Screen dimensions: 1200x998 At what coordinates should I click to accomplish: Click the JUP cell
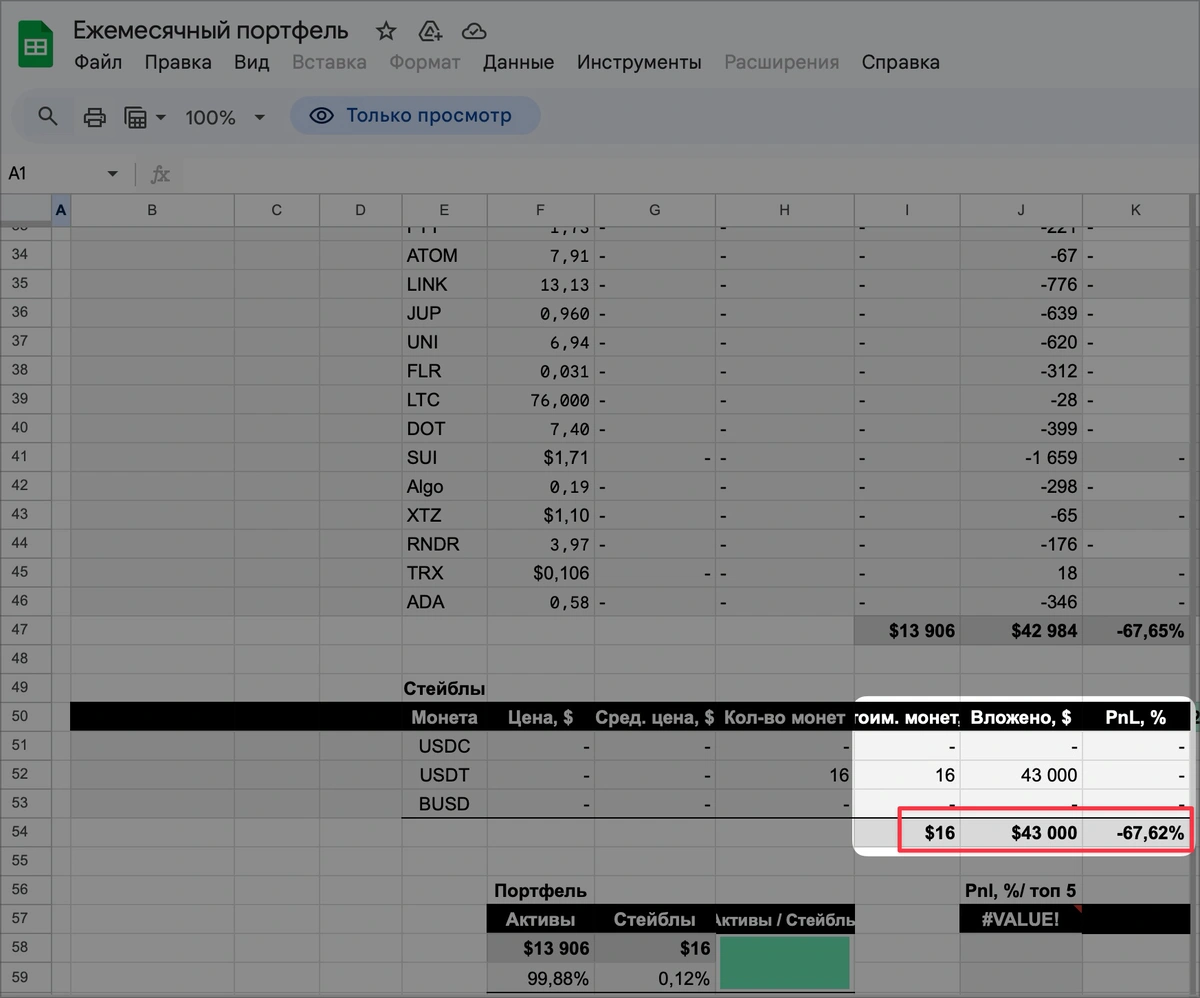tap(444, 313)
